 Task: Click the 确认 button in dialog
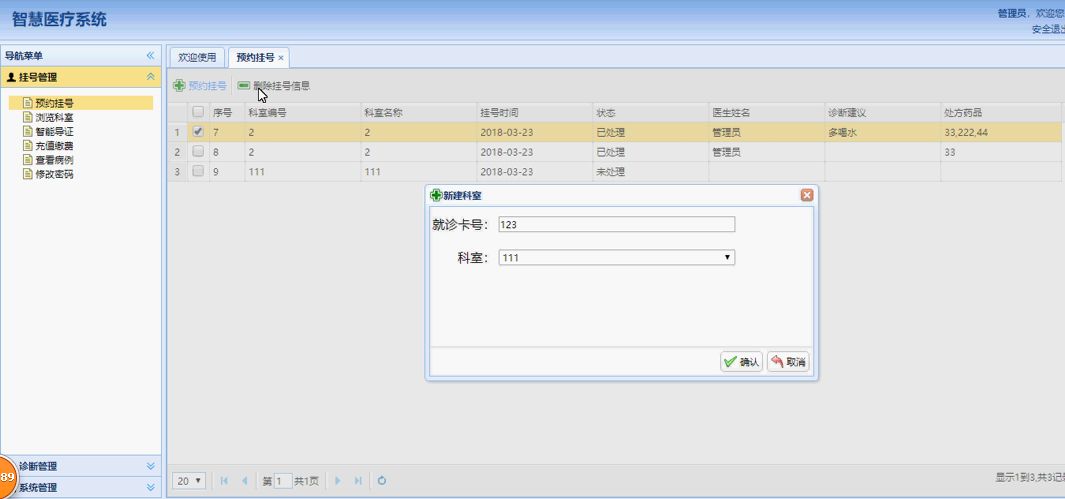742,362
